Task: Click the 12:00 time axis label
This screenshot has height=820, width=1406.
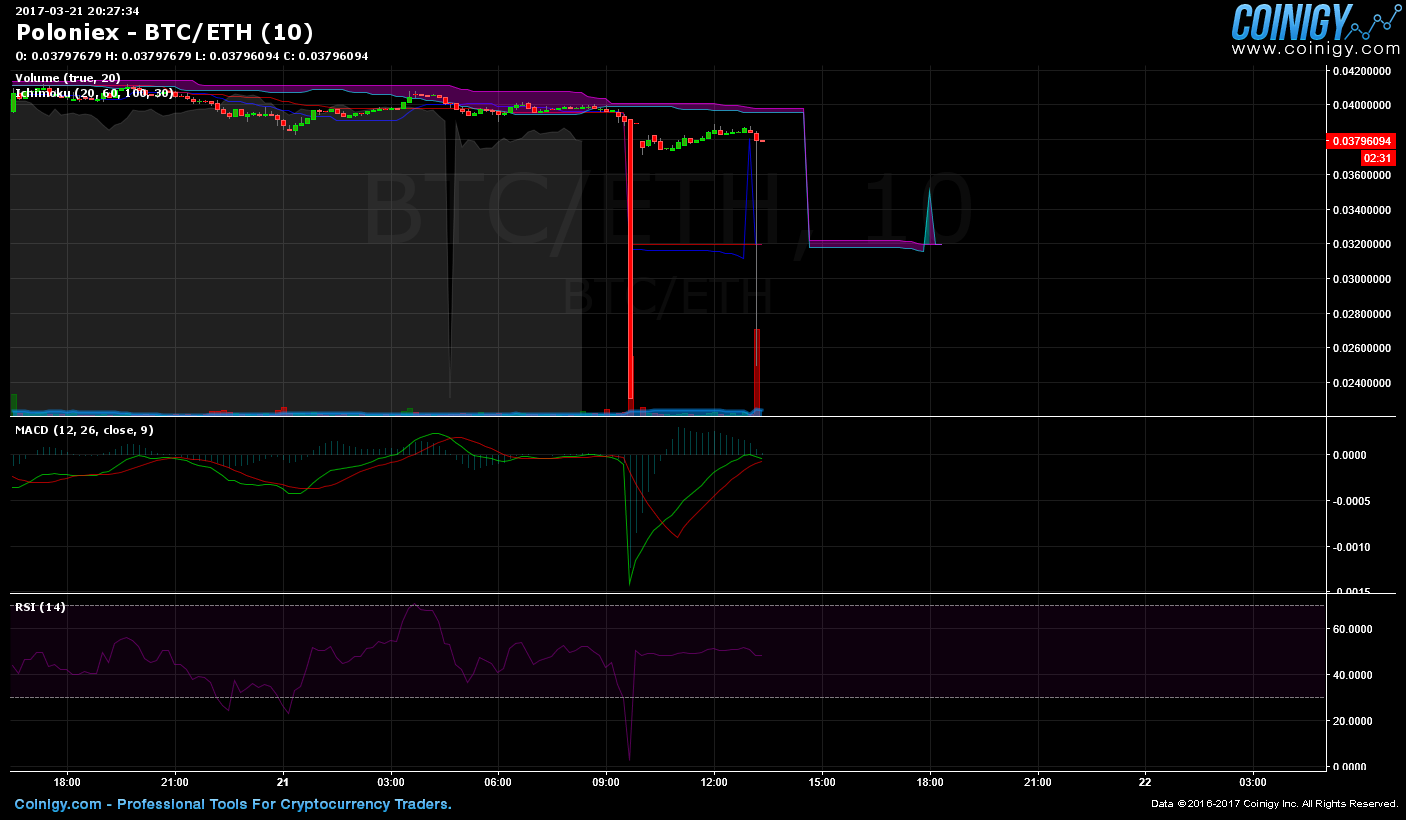Action: pyautogui.click(x=714, y=782)
